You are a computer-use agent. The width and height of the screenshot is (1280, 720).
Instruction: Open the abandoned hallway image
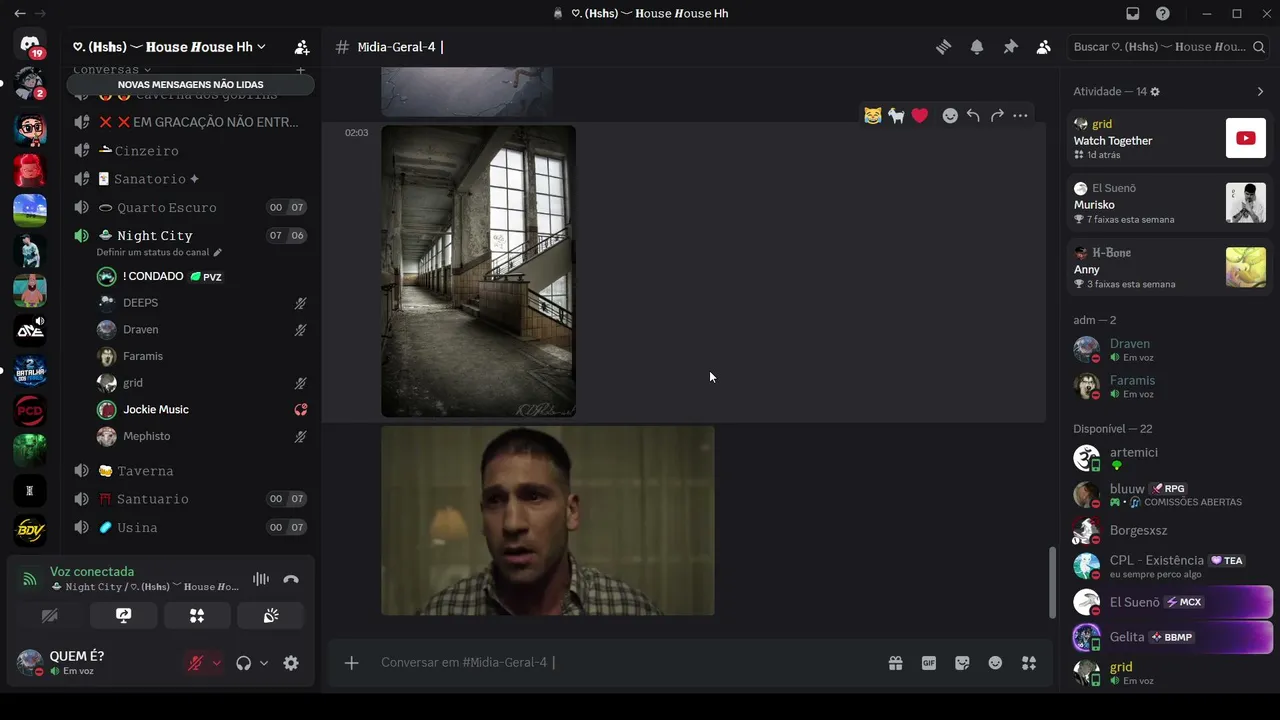[x=478, y=271]
